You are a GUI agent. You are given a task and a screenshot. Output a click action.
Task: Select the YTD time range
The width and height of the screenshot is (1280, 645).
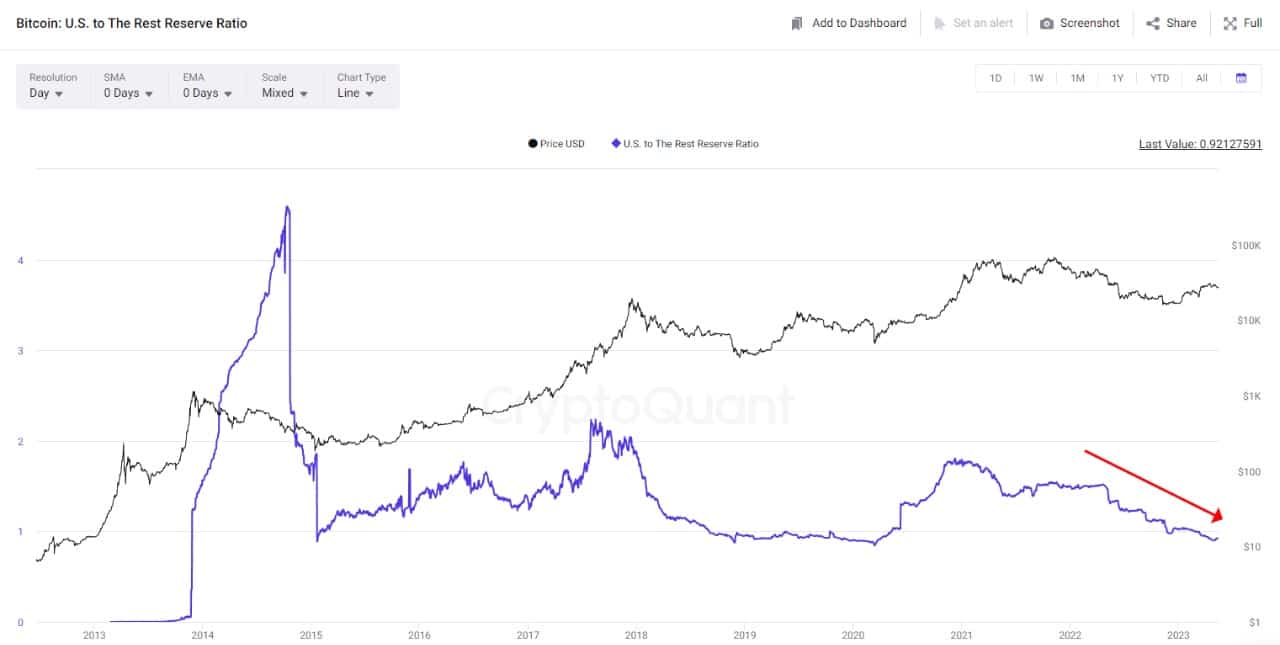pyautogui.click(x=1160, y=78)
